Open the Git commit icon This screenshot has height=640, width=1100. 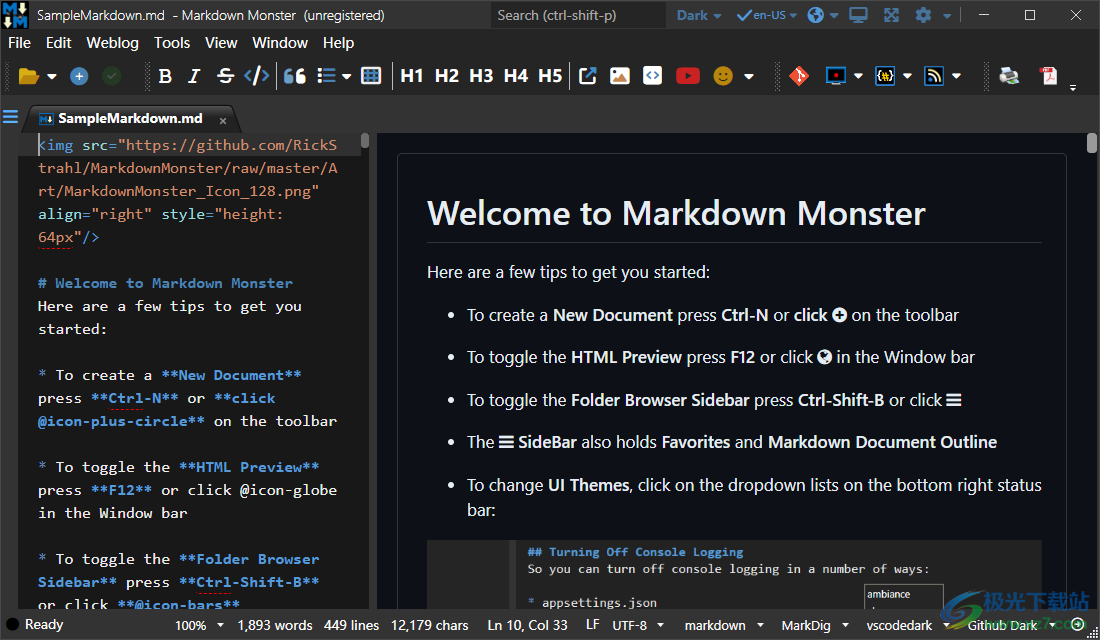(x=799, y=76)
